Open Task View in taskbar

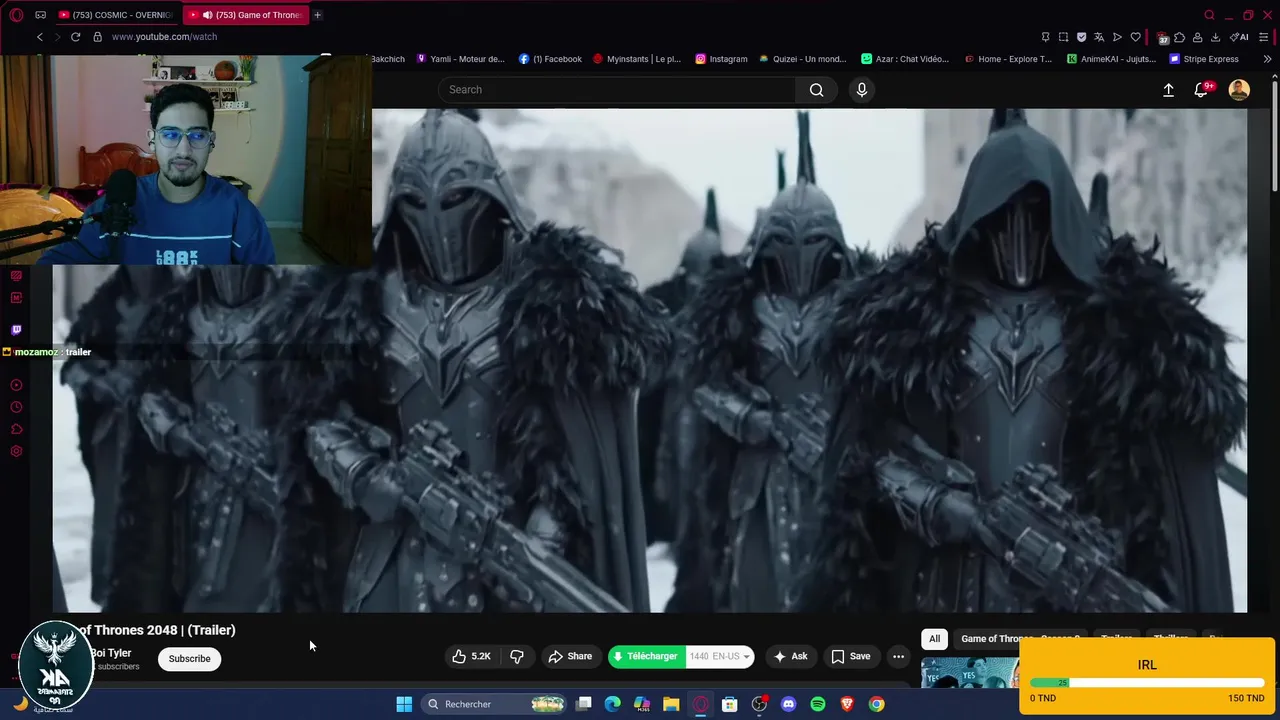(x=584, y=704)
